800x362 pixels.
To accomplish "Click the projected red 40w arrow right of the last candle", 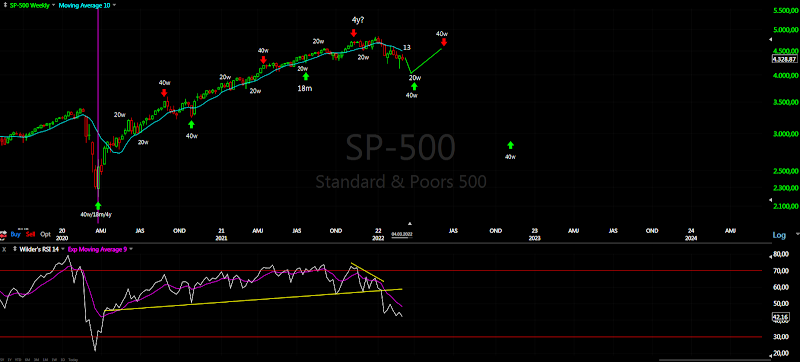I will (444, 42).
